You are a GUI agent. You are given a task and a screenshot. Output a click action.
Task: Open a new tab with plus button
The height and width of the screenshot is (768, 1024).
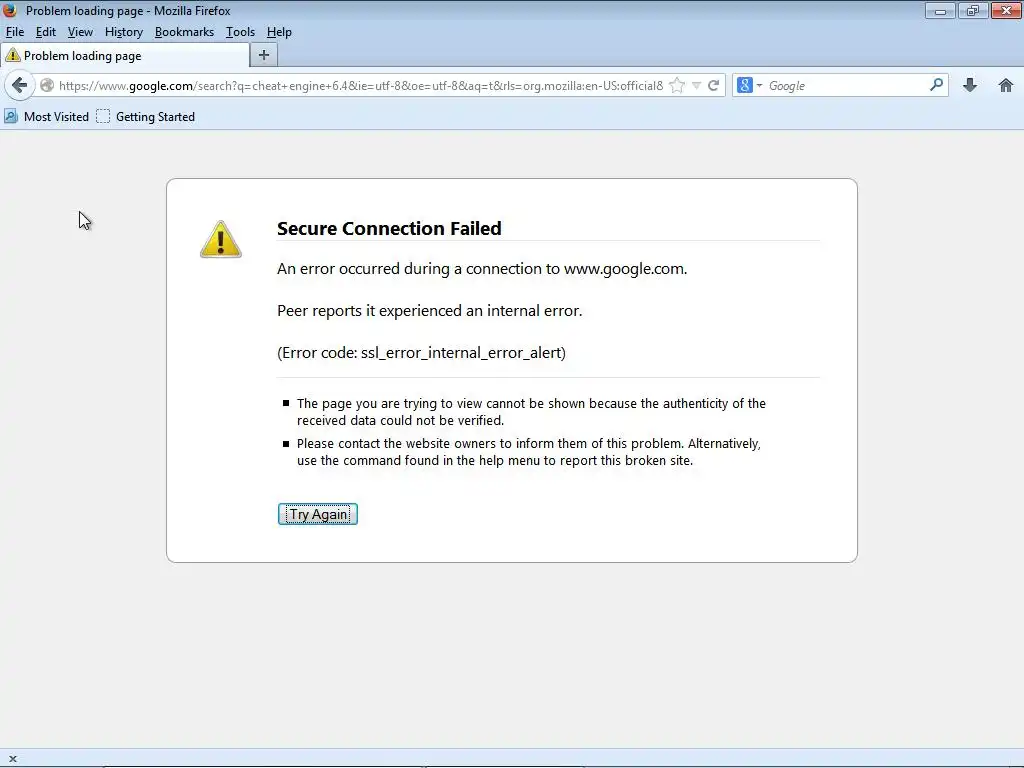[x=264, y=56]
